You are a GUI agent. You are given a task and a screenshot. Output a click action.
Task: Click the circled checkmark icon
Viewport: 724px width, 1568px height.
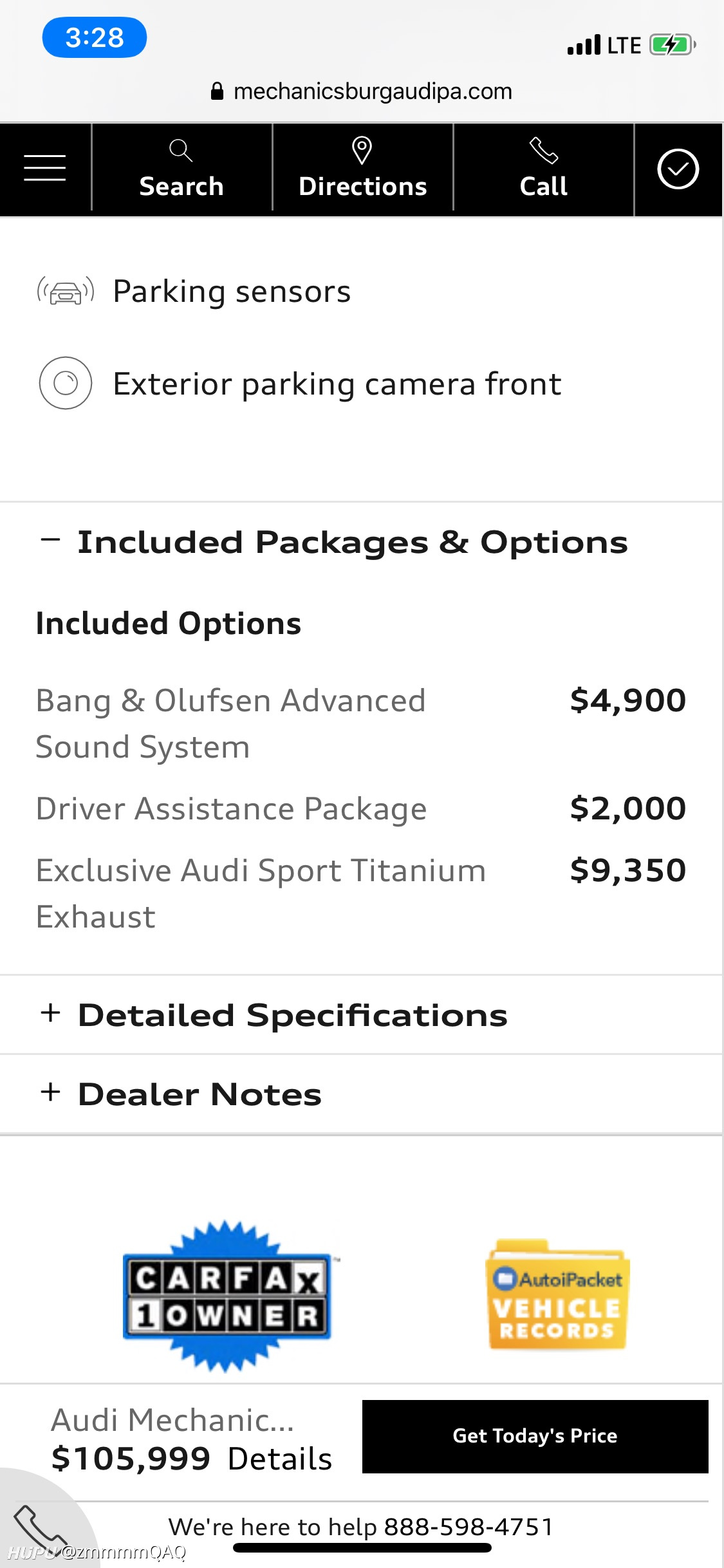pos(678,169)
